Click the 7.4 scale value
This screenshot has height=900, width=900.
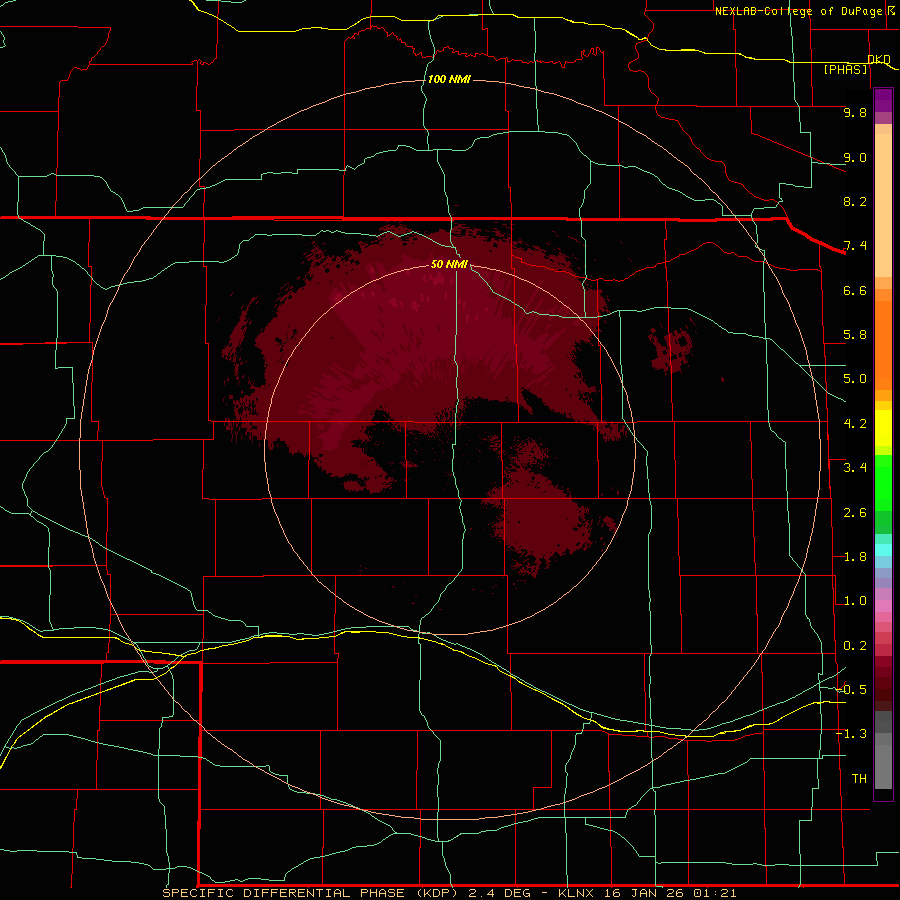[855, 246]
